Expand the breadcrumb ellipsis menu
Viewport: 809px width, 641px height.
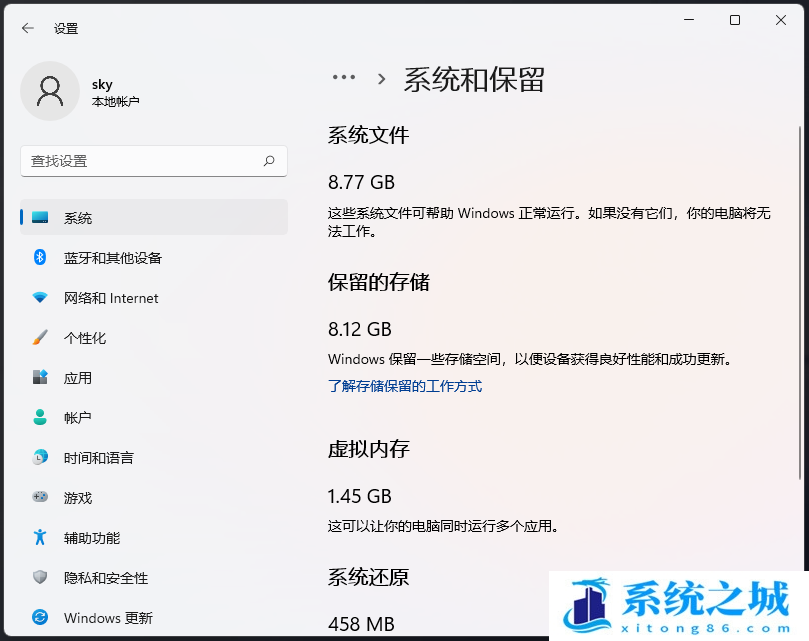point(343,78)
